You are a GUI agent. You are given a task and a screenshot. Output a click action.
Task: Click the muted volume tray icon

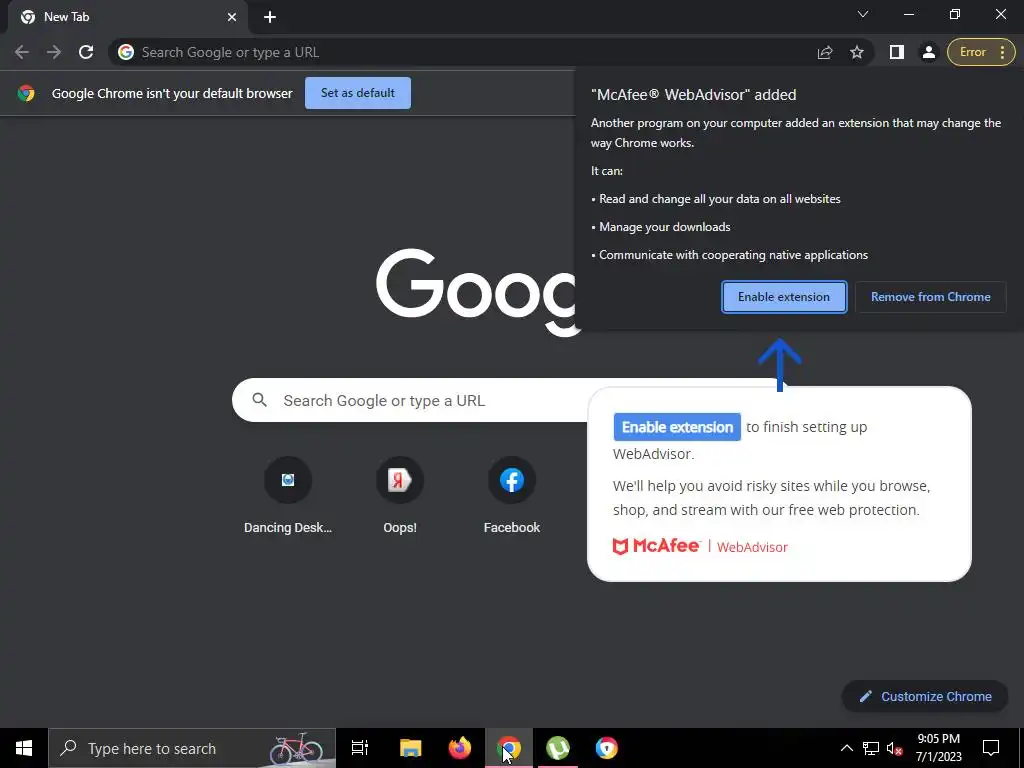coord(895,748)
